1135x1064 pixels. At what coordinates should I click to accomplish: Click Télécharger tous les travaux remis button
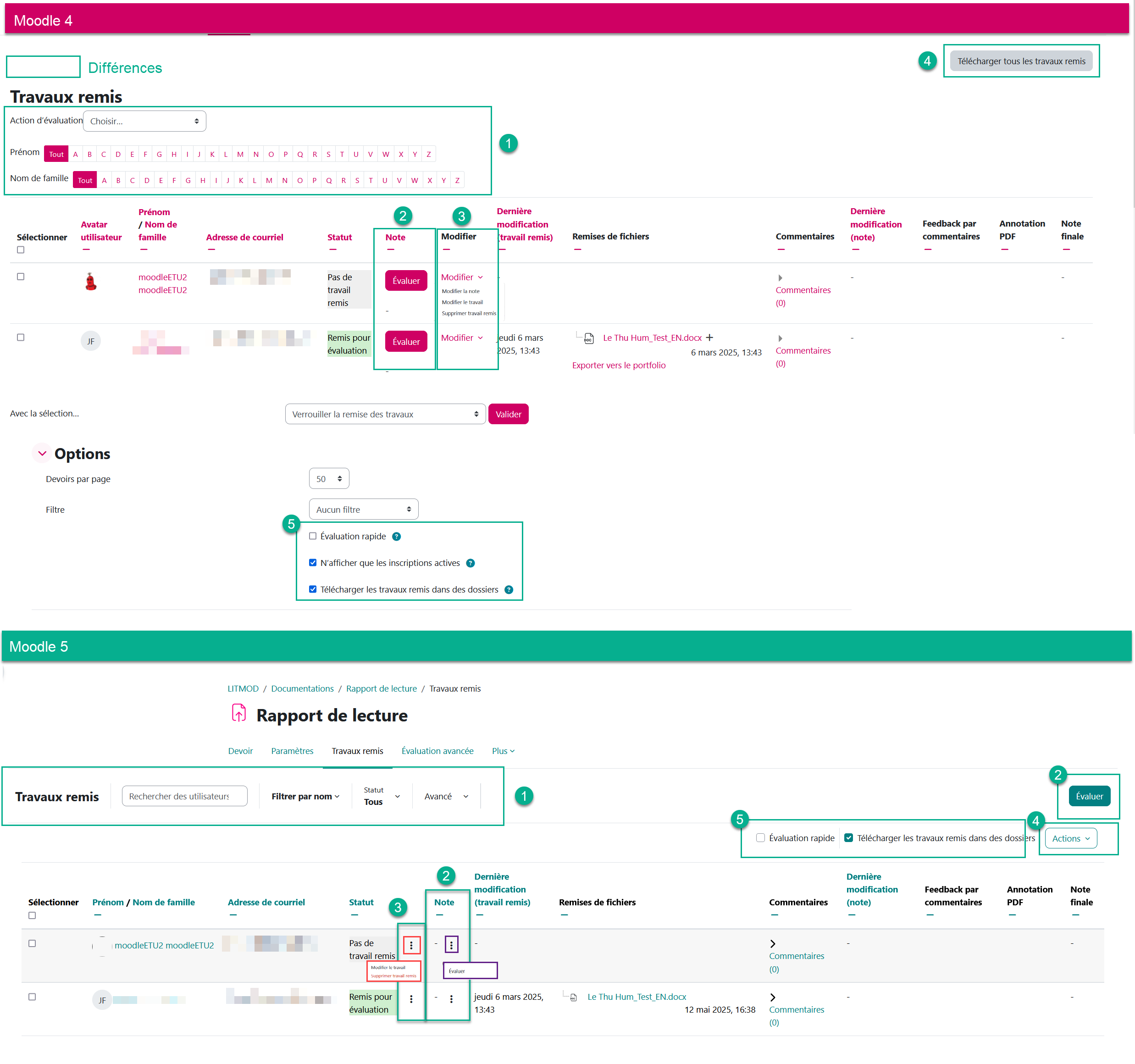click(x=1021, y=61)
